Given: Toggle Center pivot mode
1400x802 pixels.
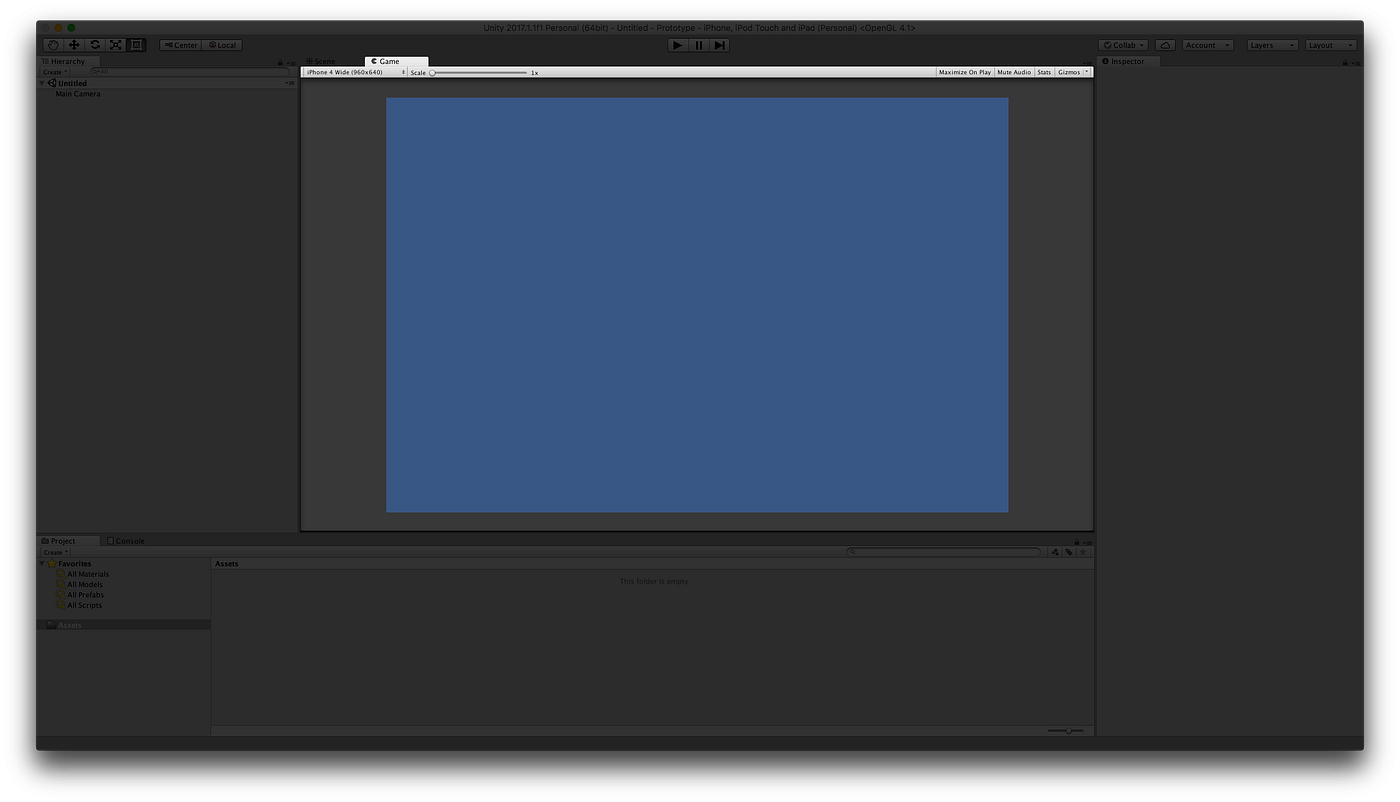Looking at the screenshot, I should tap(180, 45).
